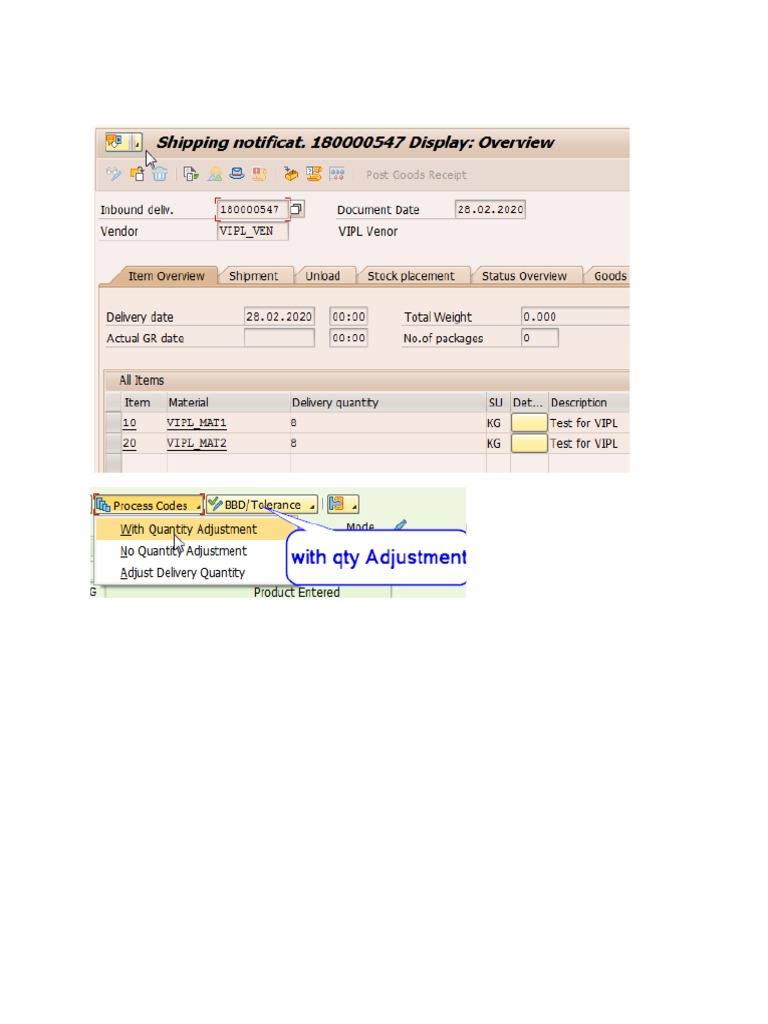Open the small dropdown arrow beside the title icon
768x1024 pixels.
tap(135, 142)
